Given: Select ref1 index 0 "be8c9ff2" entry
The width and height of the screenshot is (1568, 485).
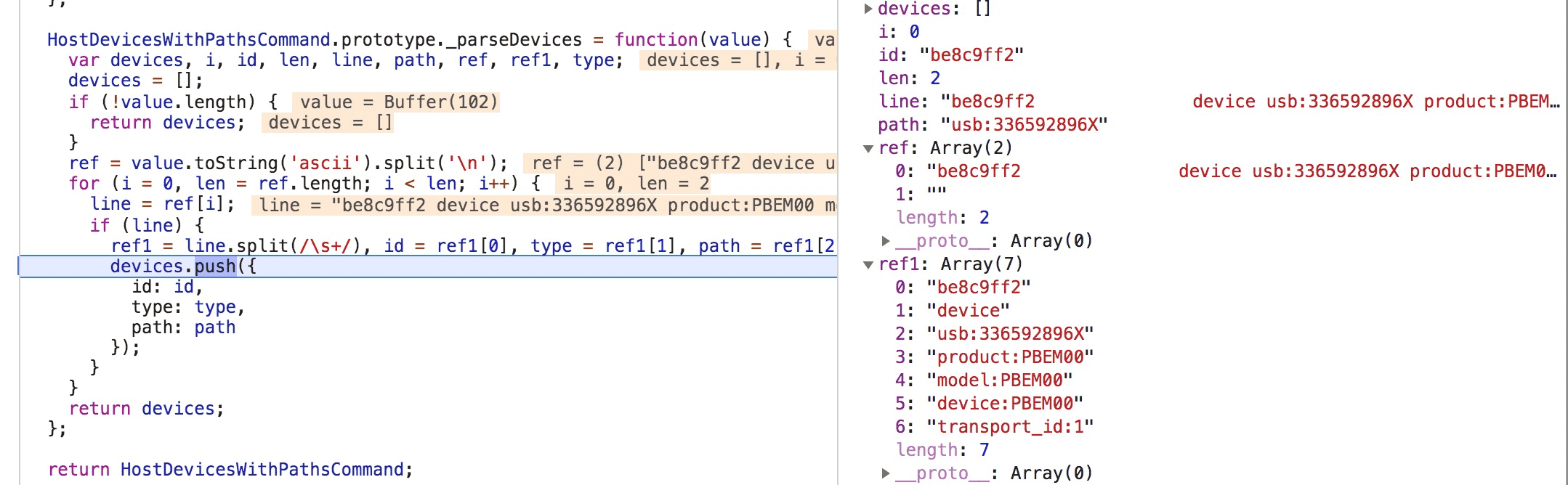Looking at the screenshot, I should (x=963, y=288).
